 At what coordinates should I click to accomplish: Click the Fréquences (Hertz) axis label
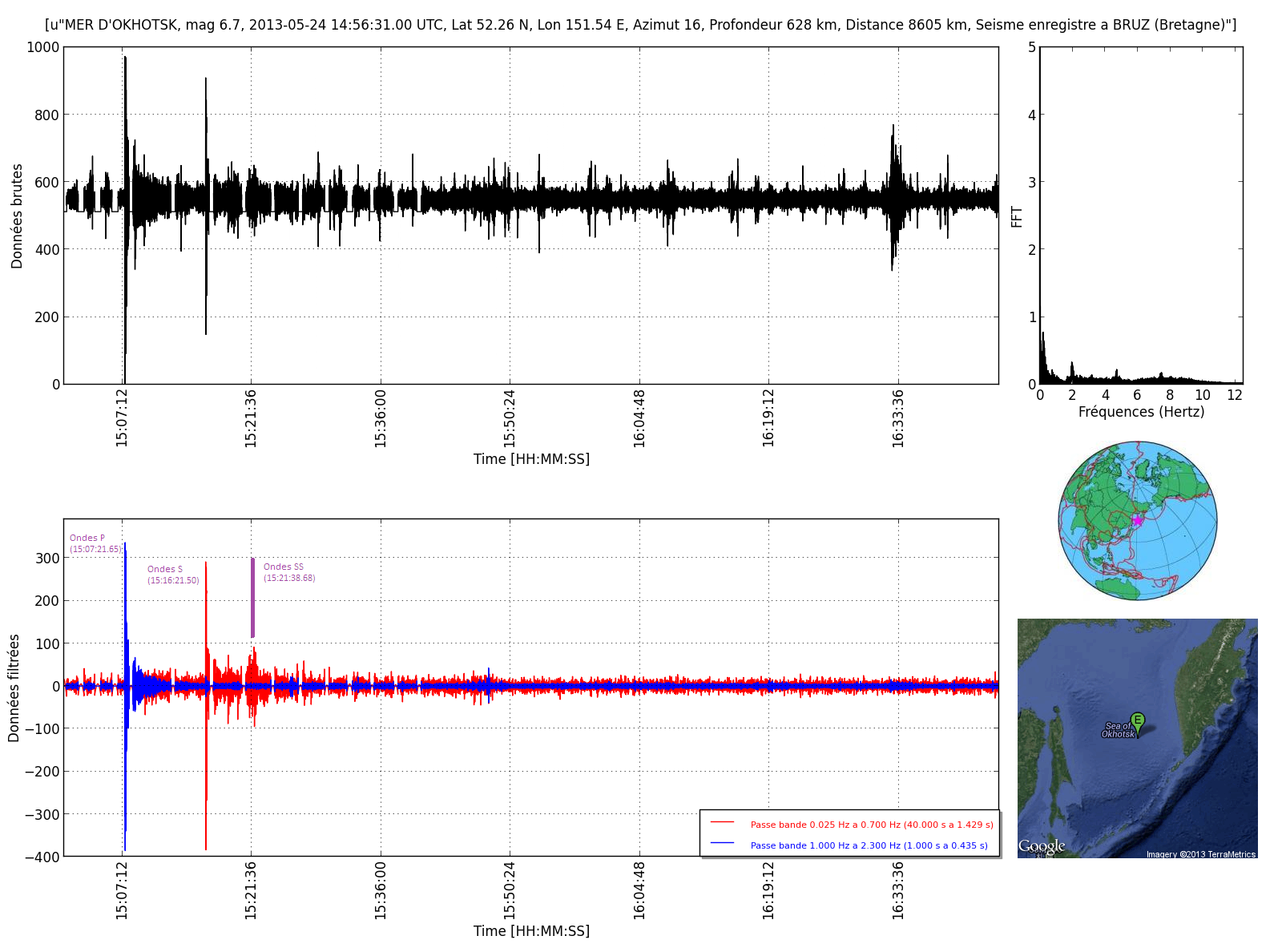1141,412
